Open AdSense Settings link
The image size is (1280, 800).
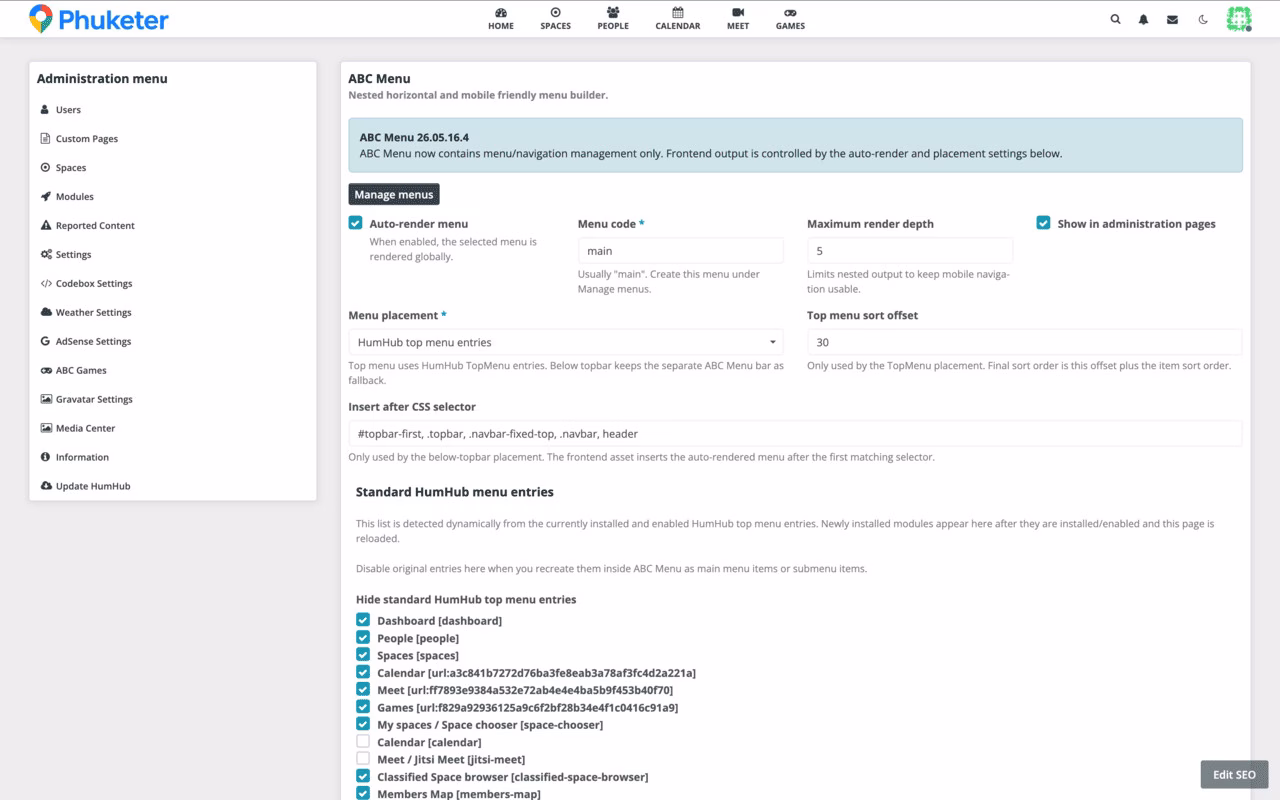point(94,342)
